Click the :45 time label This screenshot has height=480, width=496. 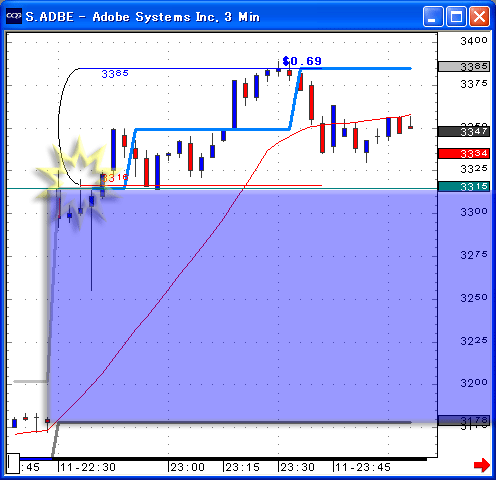pos(30,467)
